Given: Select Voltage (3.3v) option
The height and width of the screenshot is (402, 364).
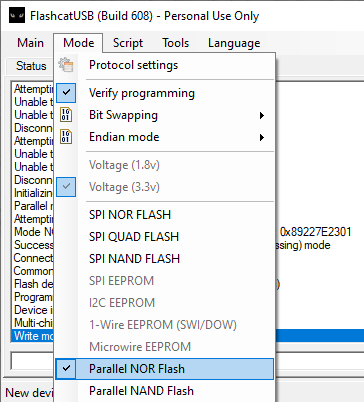Looking at the screenshot, I should tap(165, 187).
